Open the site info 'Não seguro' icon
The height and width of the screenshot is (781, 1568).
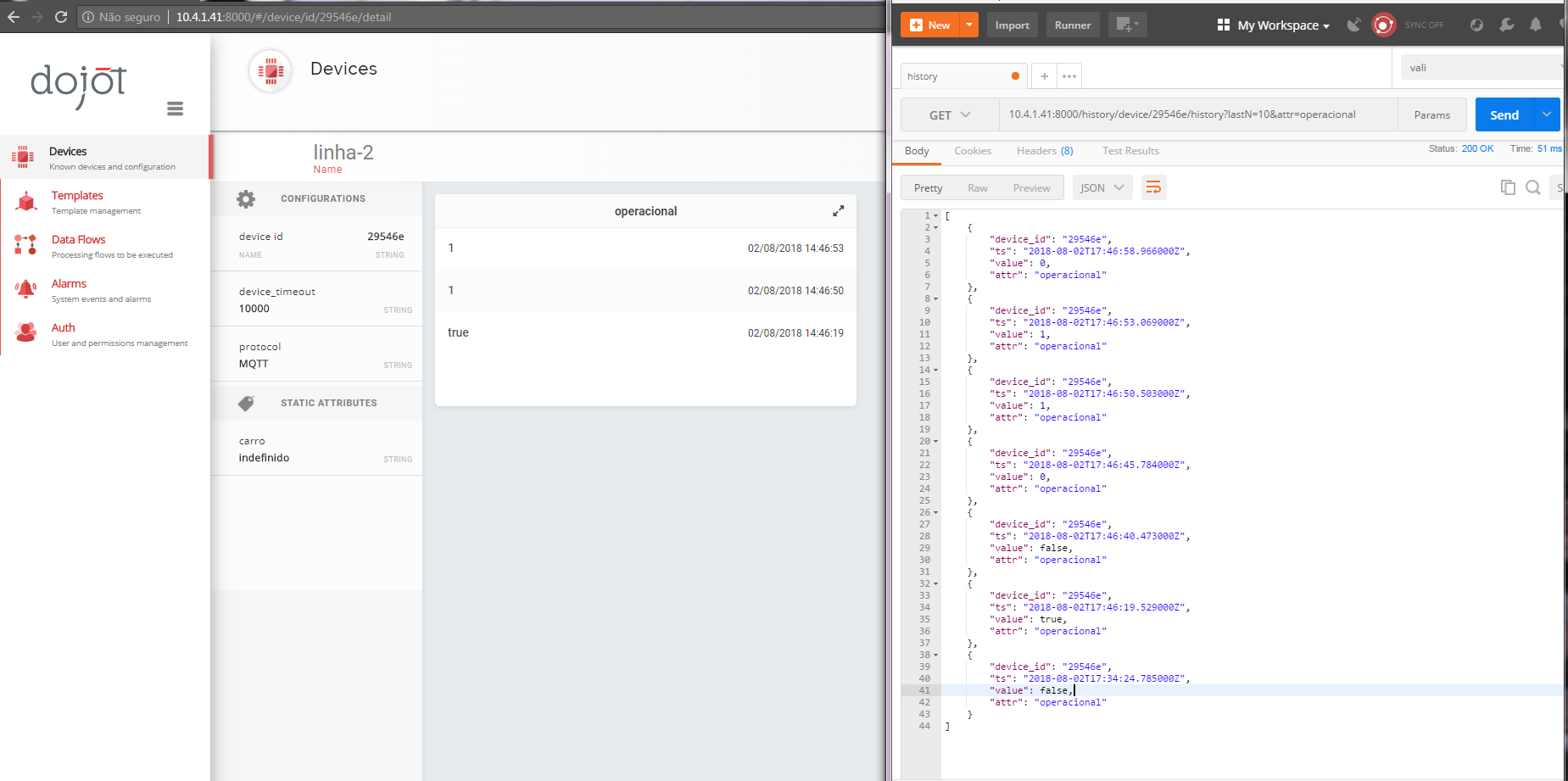(88, 17)
